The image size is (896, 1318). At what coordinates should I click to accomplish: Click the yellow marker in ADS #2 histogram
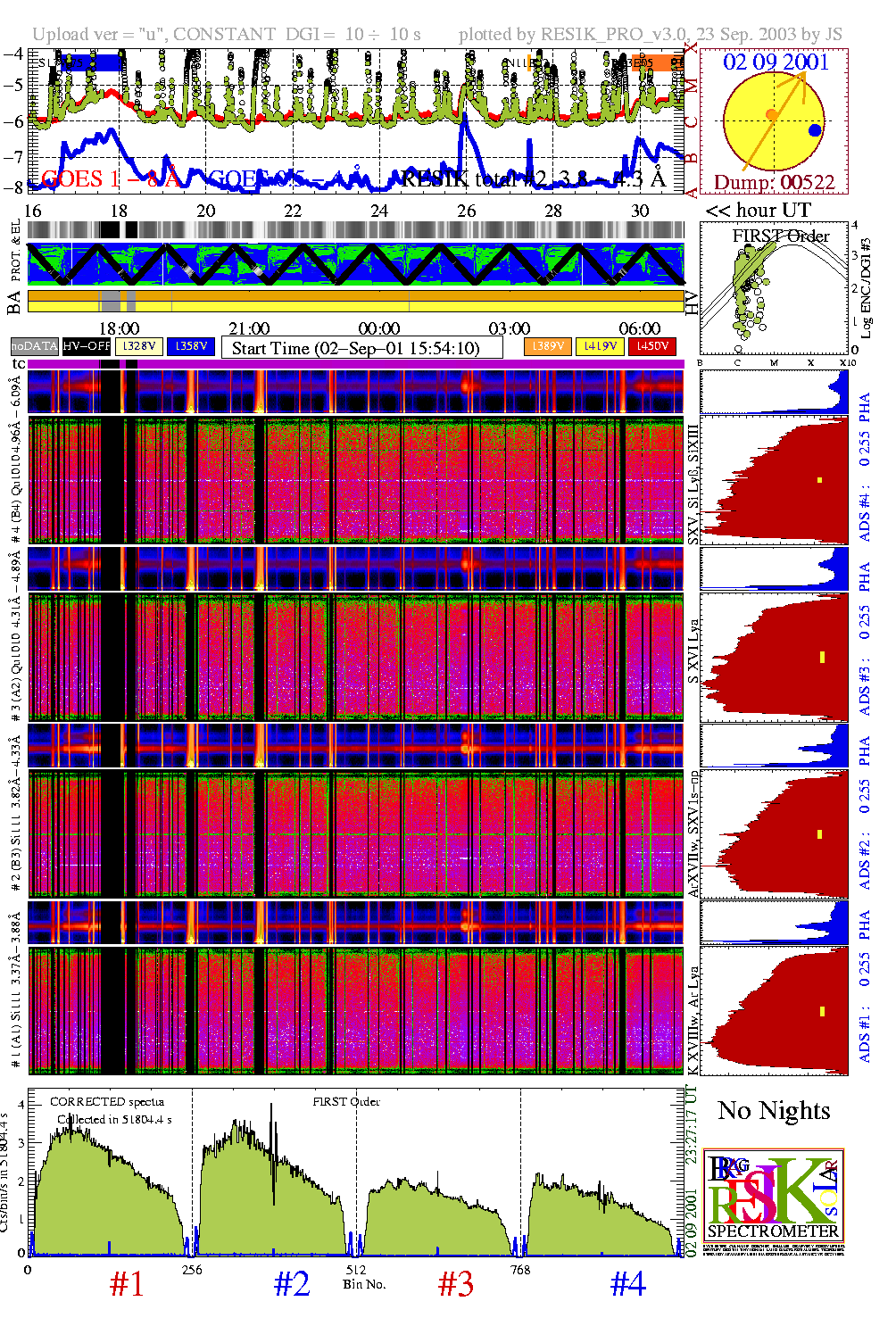[x=820, y=834]
